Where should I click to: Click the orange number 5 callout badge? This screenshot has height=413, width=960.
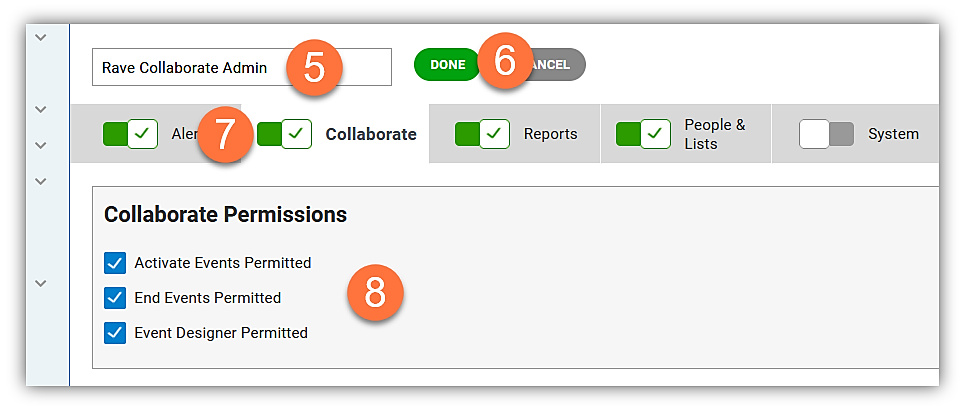pos(313,67)
